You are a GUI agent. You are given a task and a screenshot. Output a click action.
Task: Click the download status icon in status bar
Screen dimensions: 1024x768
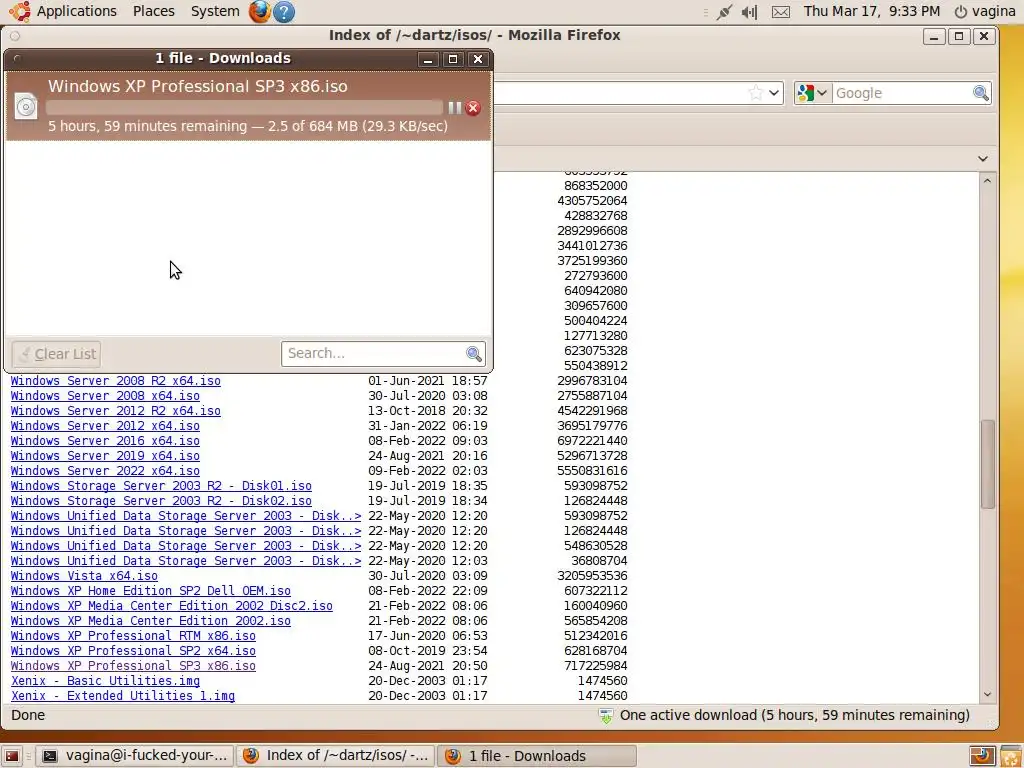click(x=606, y=716)
